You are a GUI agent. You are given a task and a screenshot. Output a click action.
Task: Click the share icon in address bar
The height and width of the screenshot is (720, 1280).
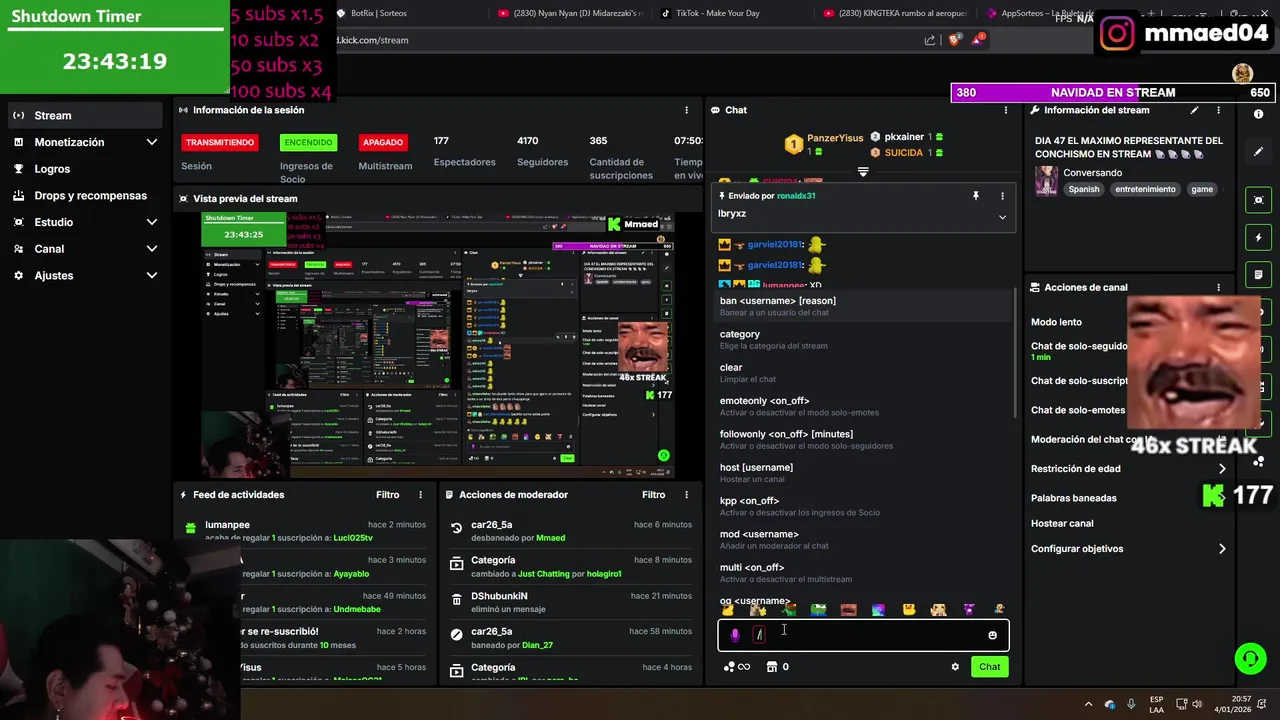click(929, 40)
